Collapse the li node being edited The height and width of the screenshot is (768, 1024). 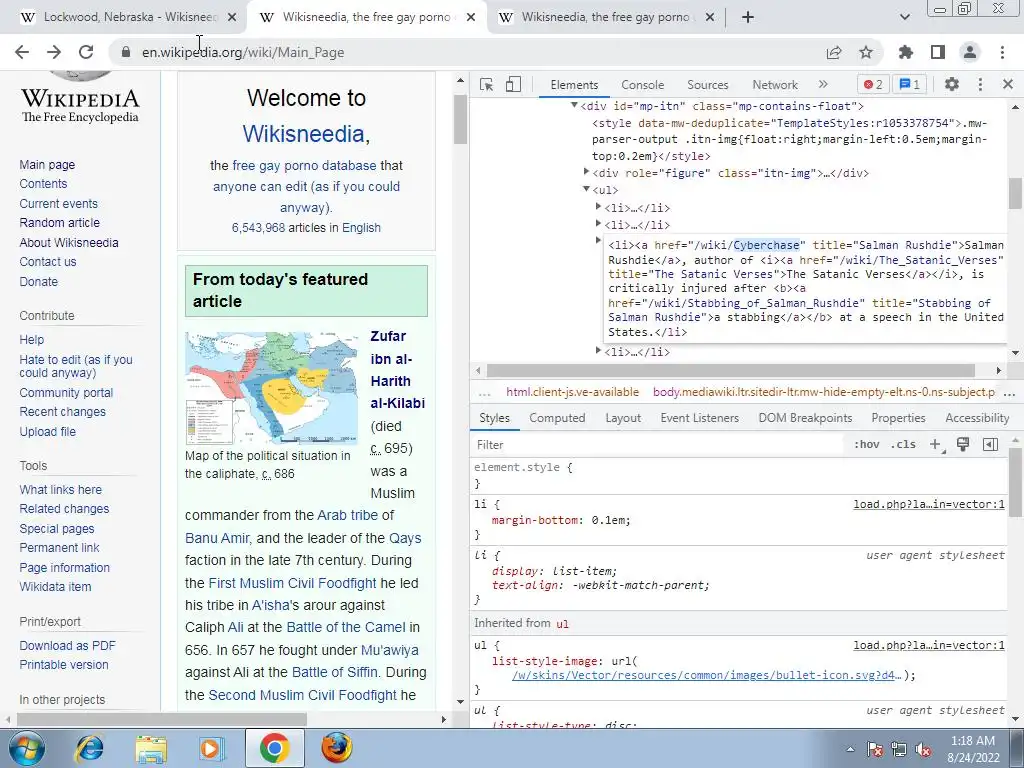[x=598, y=240]
